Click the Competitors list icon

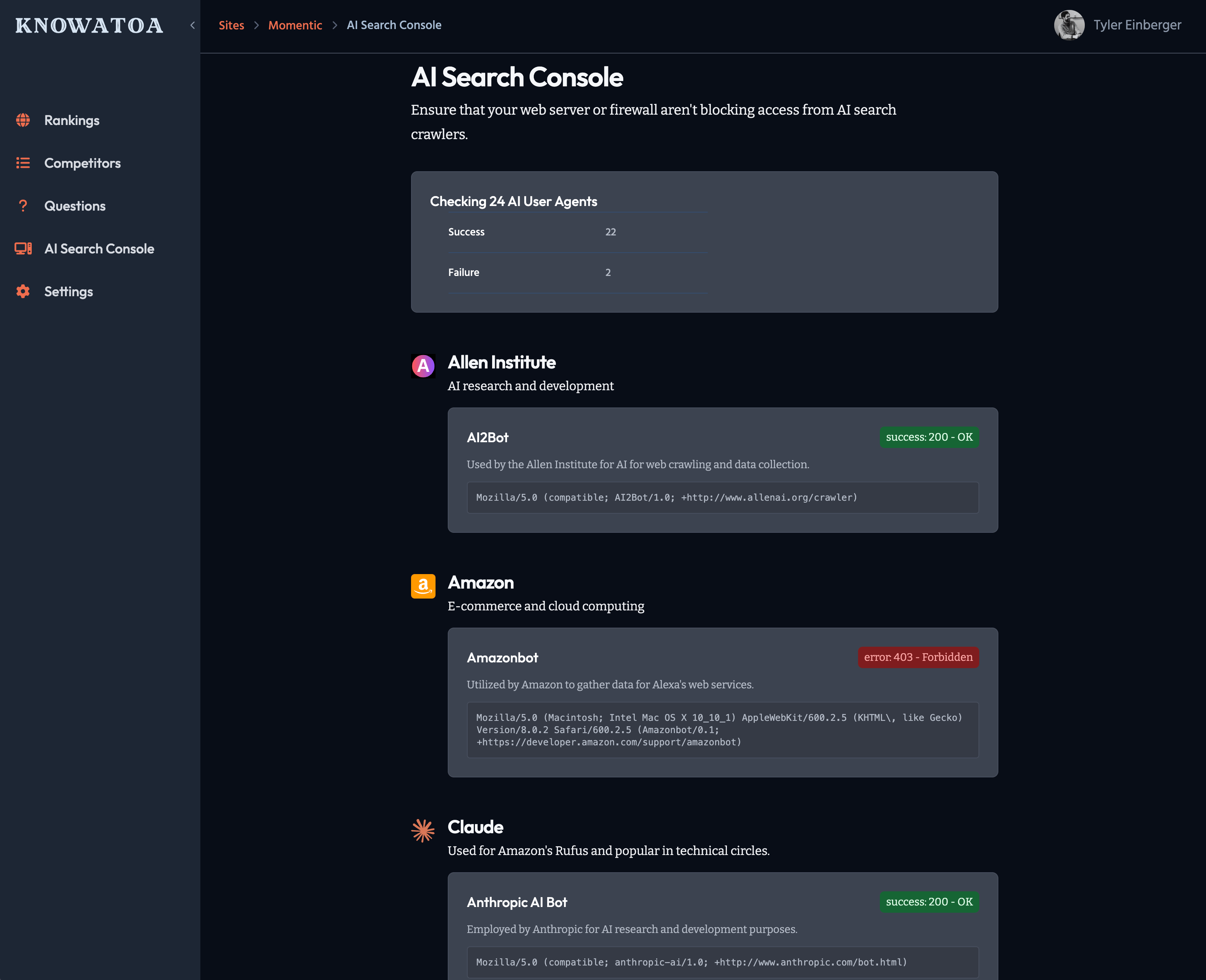click(23, 163)
